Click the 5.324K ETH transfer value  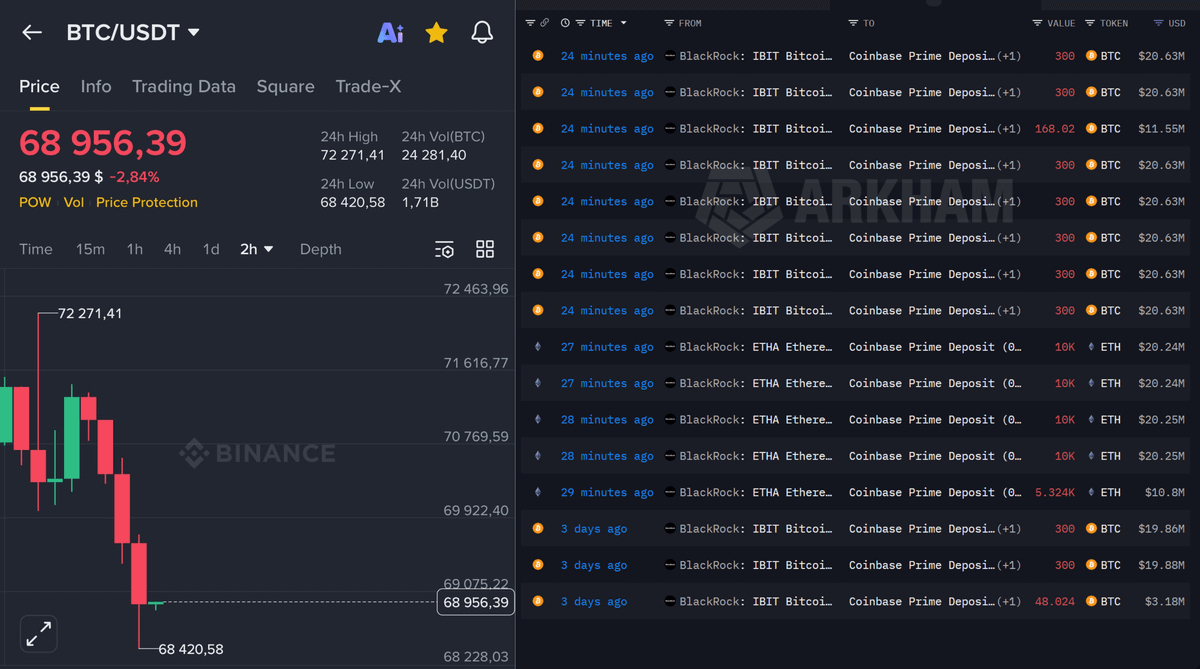coord(1054,492)
